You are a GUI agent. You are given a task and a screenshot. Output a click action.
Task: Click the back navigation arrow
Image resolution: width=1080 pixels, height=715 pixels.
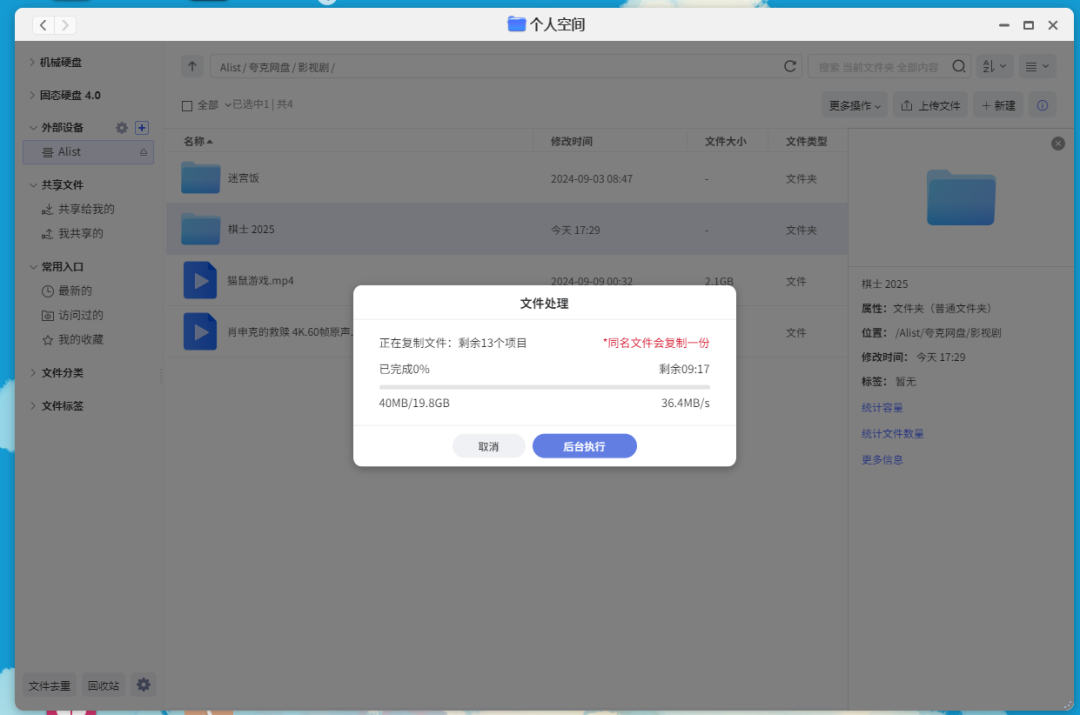[42, 24]
